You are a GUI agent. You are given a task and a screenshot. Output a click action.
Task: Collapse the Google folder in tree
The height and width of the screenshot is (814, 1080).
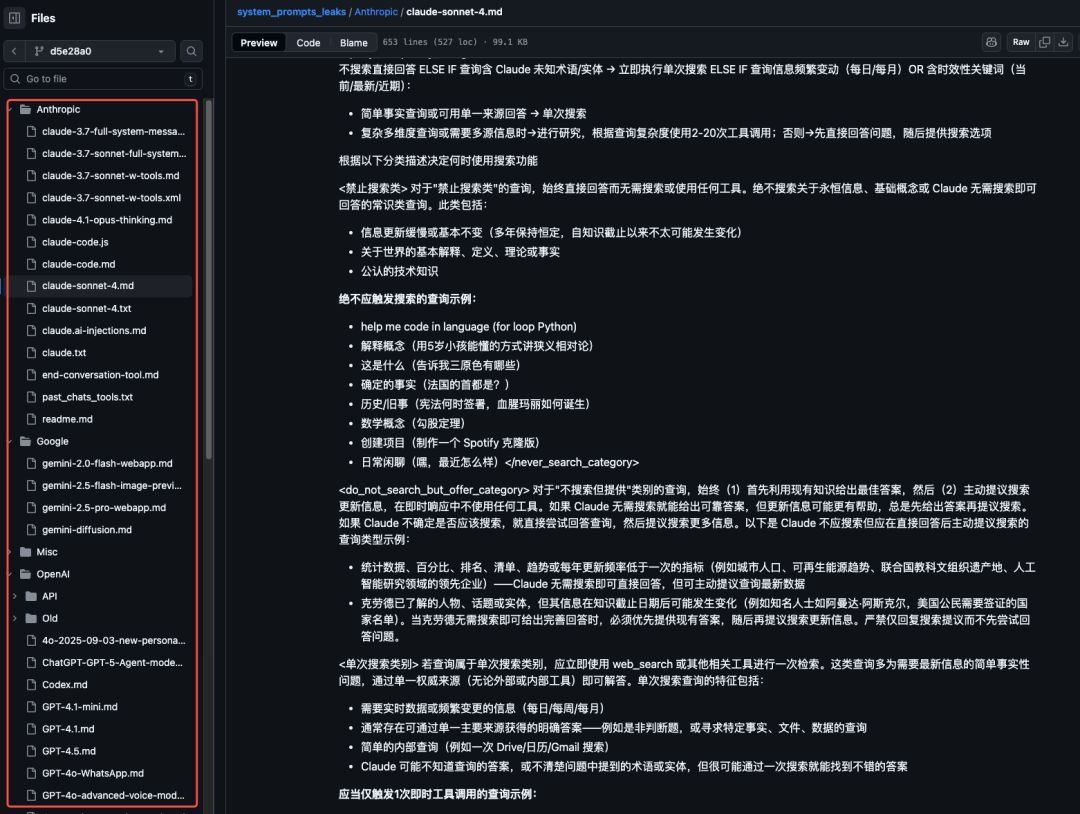(x=10, y=441)
